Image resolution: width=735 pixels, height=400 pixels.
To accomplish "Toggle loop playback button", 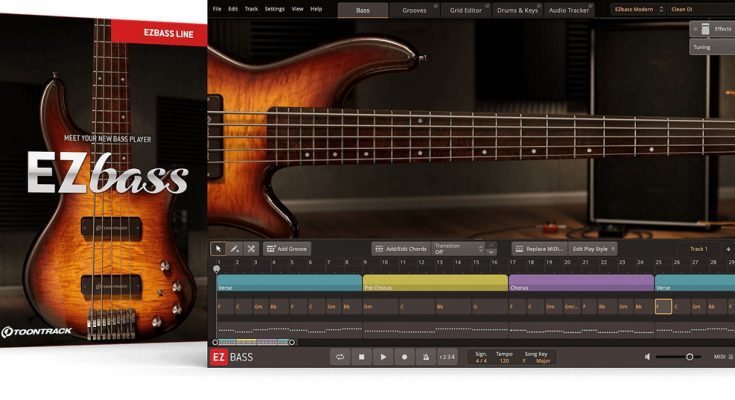I will 340,357.
